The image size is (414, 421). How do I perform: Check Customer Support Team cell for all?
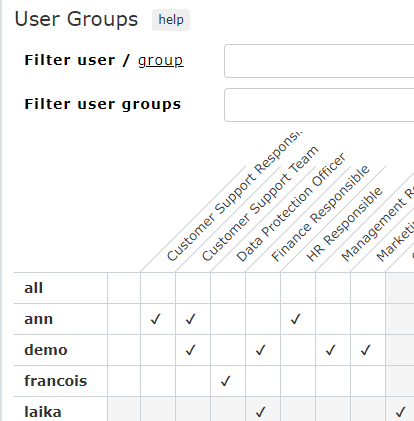193,288
